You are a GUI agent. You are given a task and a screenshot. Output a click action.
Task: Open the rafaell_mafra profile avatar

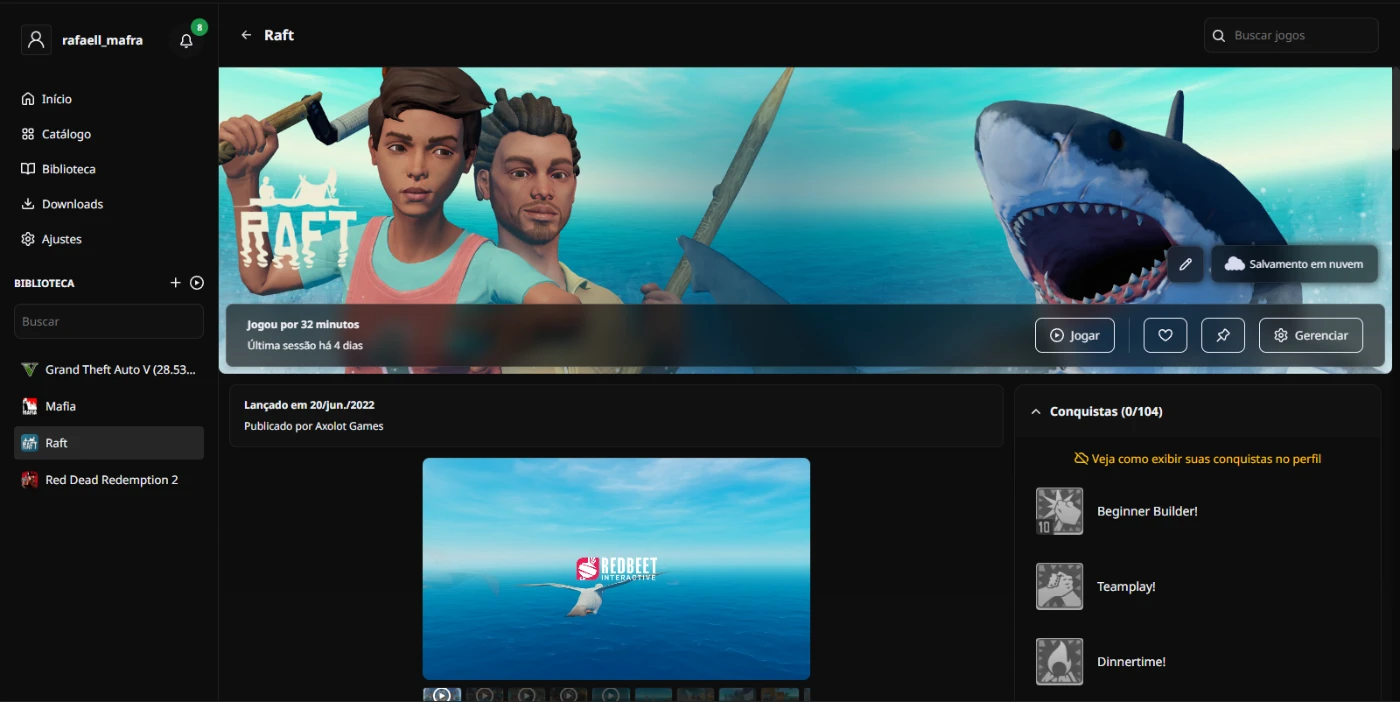[36, 40]
